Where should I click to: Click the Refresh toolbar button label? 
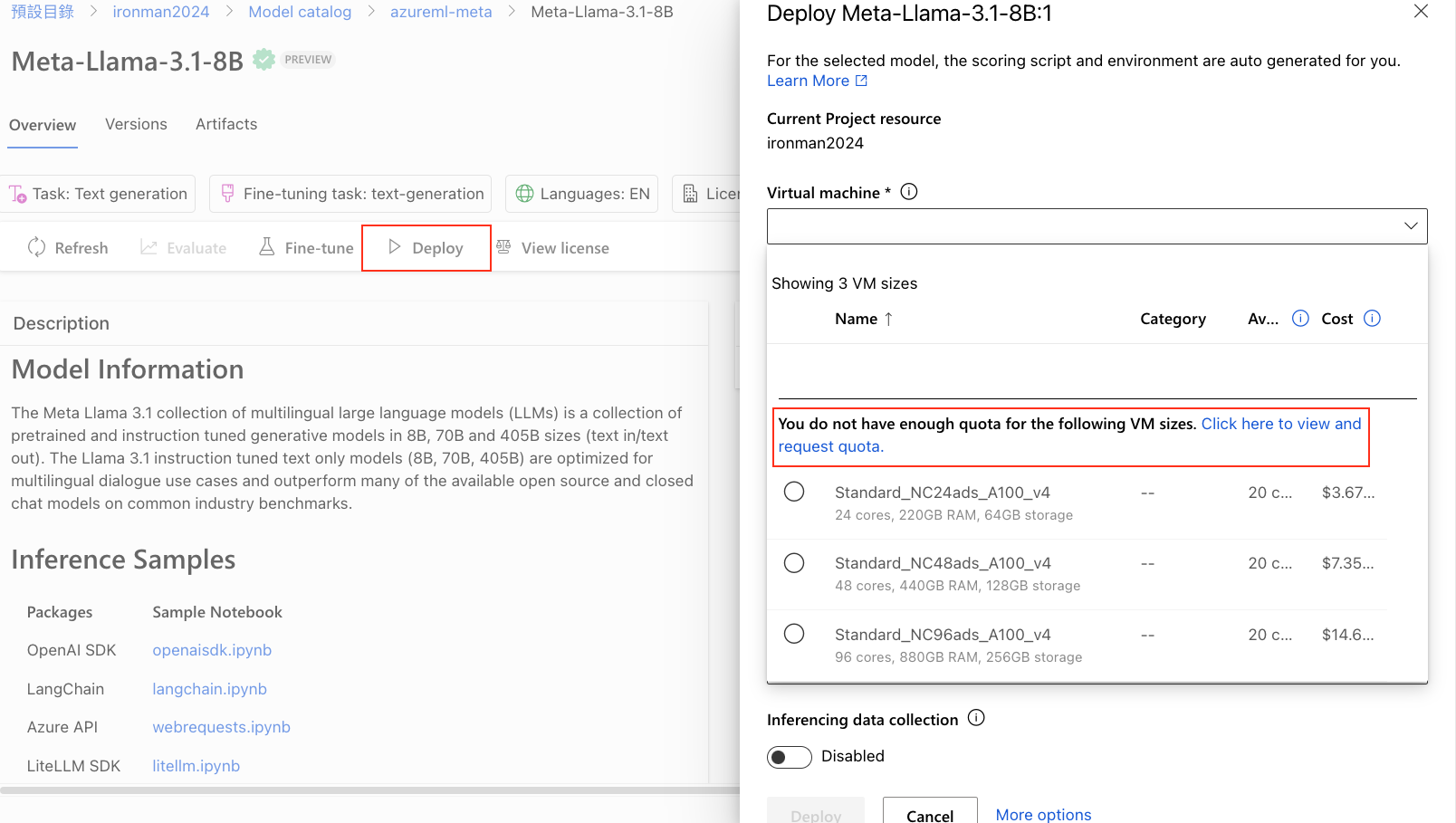[x=81, y=248]
